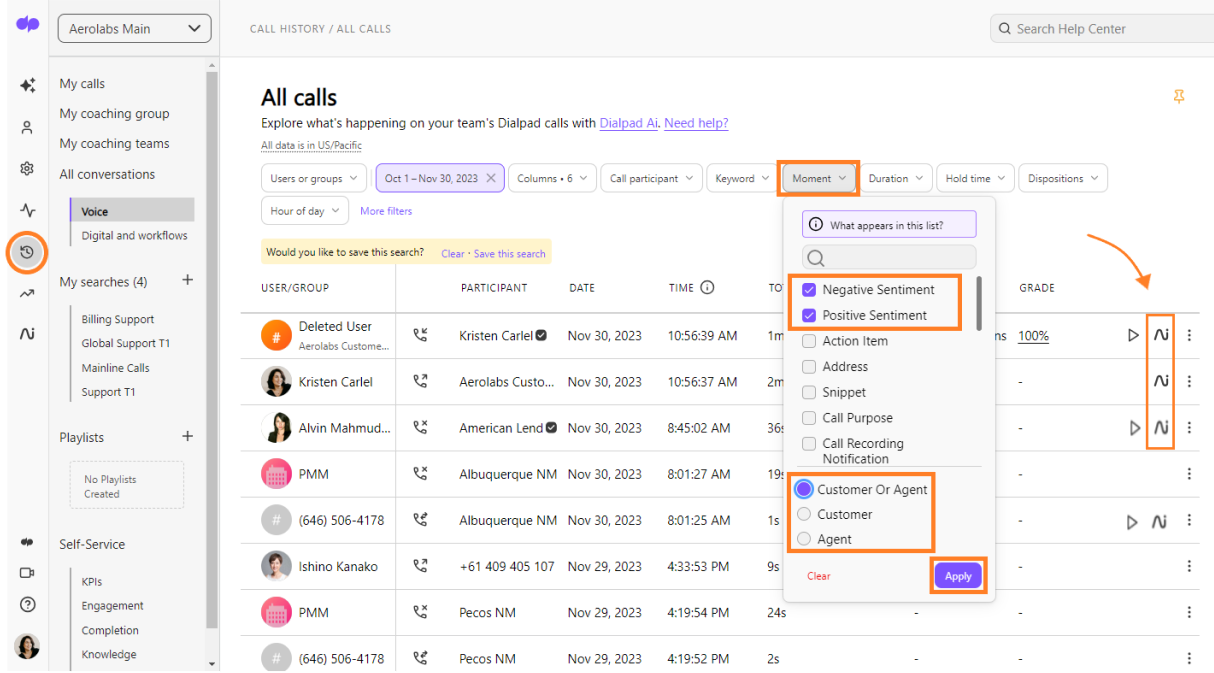The width and height of the screenshot is (1214, 673).
Task: Click the search magnifier in Search Help Center
Action: pos(1004,29)
